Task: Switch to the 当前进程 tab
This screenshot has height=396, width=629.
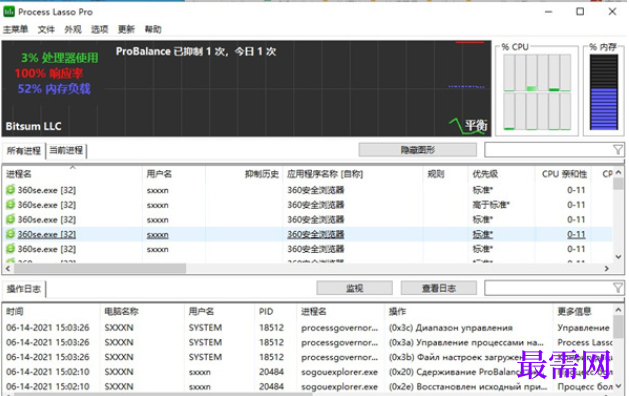Action: 66,150
